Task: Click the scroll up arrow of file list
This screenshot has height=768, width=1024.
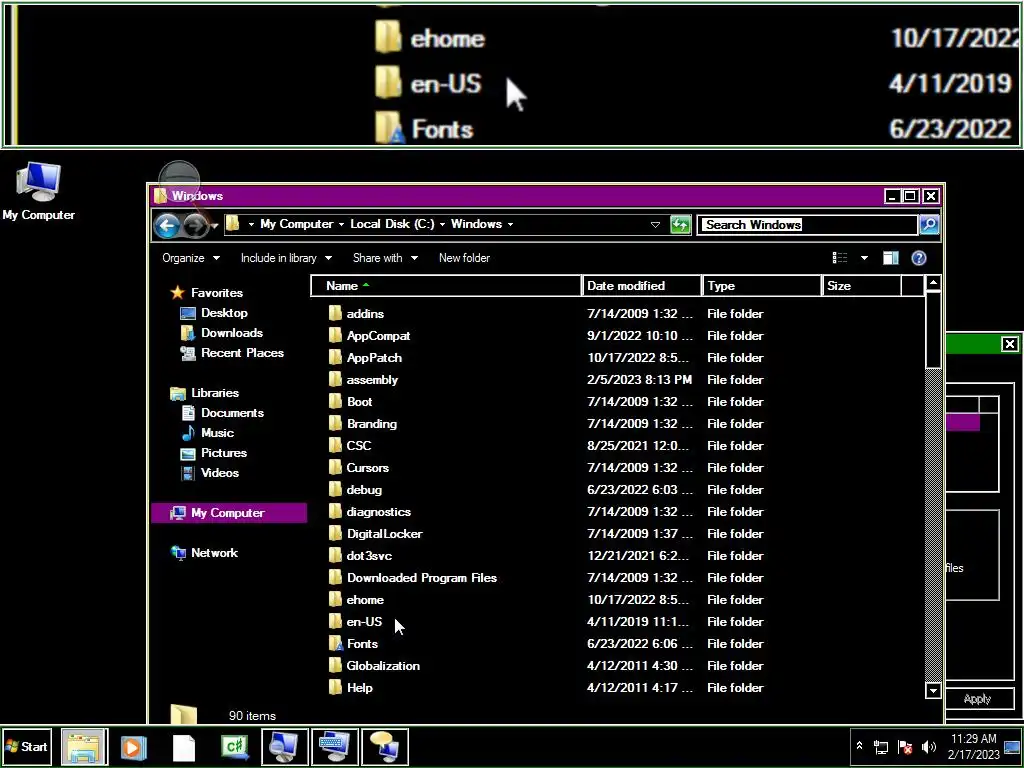Action: (x=933, y=283)
